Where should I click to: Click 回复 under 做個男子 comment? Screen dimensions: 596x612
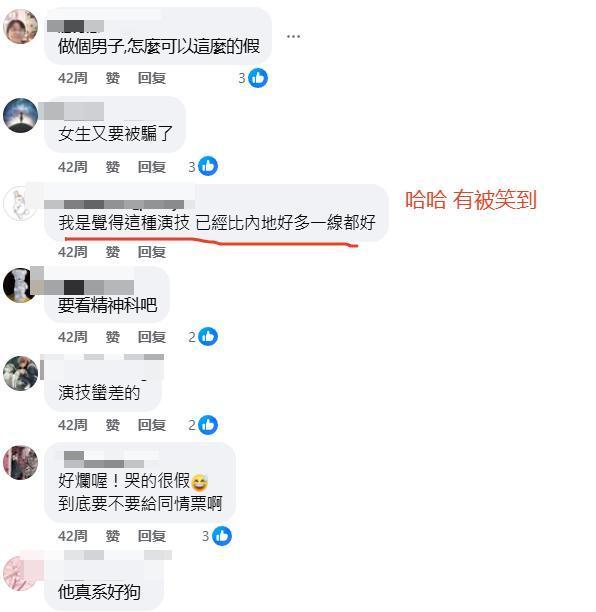coord(152,78)
